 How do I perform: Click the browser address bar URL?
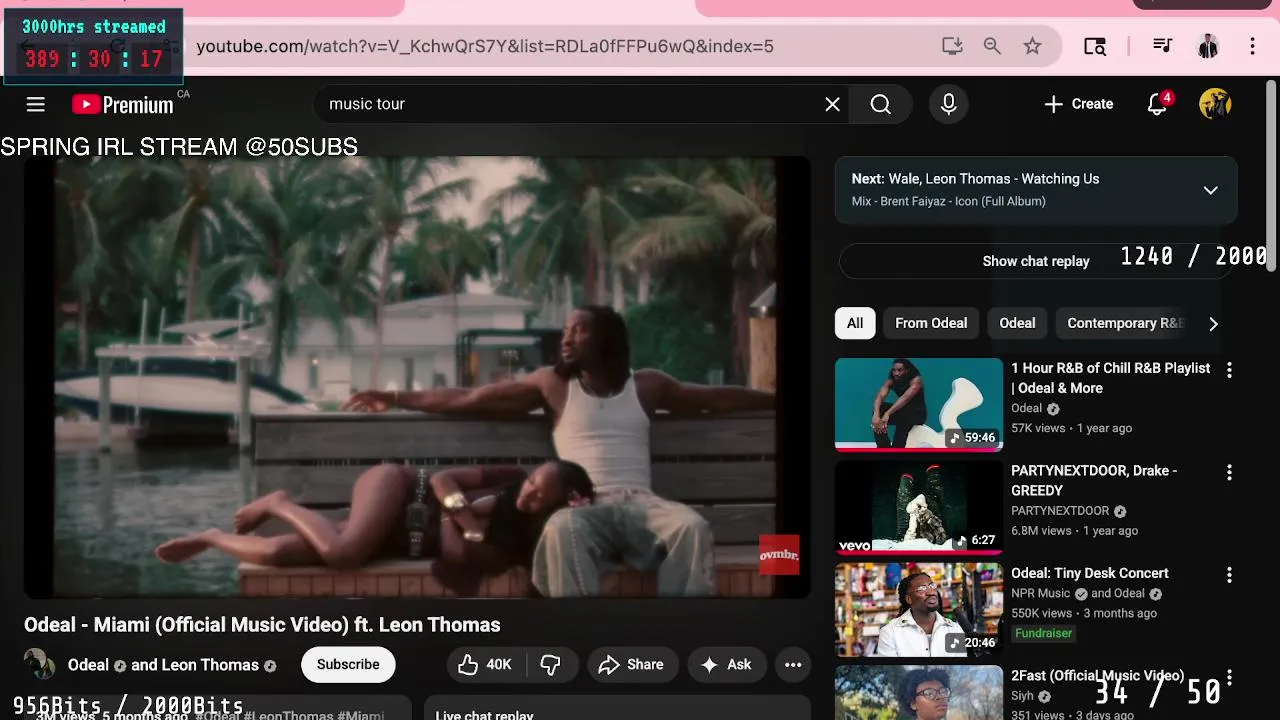coord(485,46)
